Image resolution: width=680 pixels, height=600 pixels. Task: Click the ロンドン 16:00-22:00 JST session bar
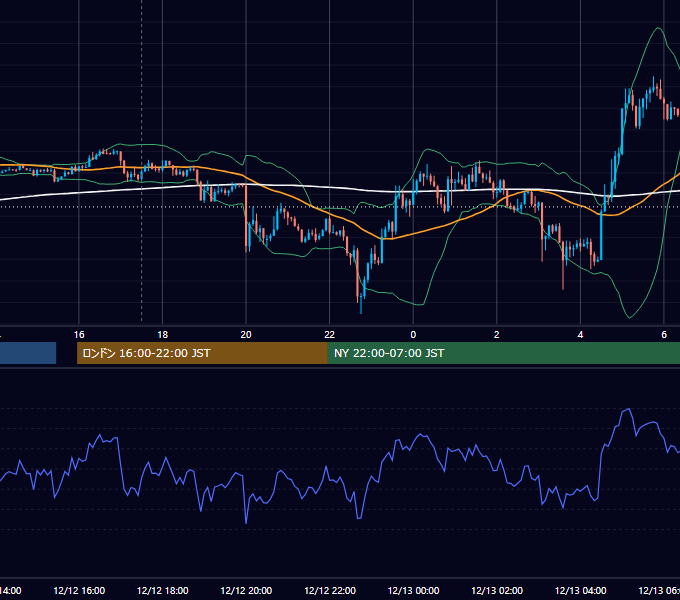click(202, 353)
